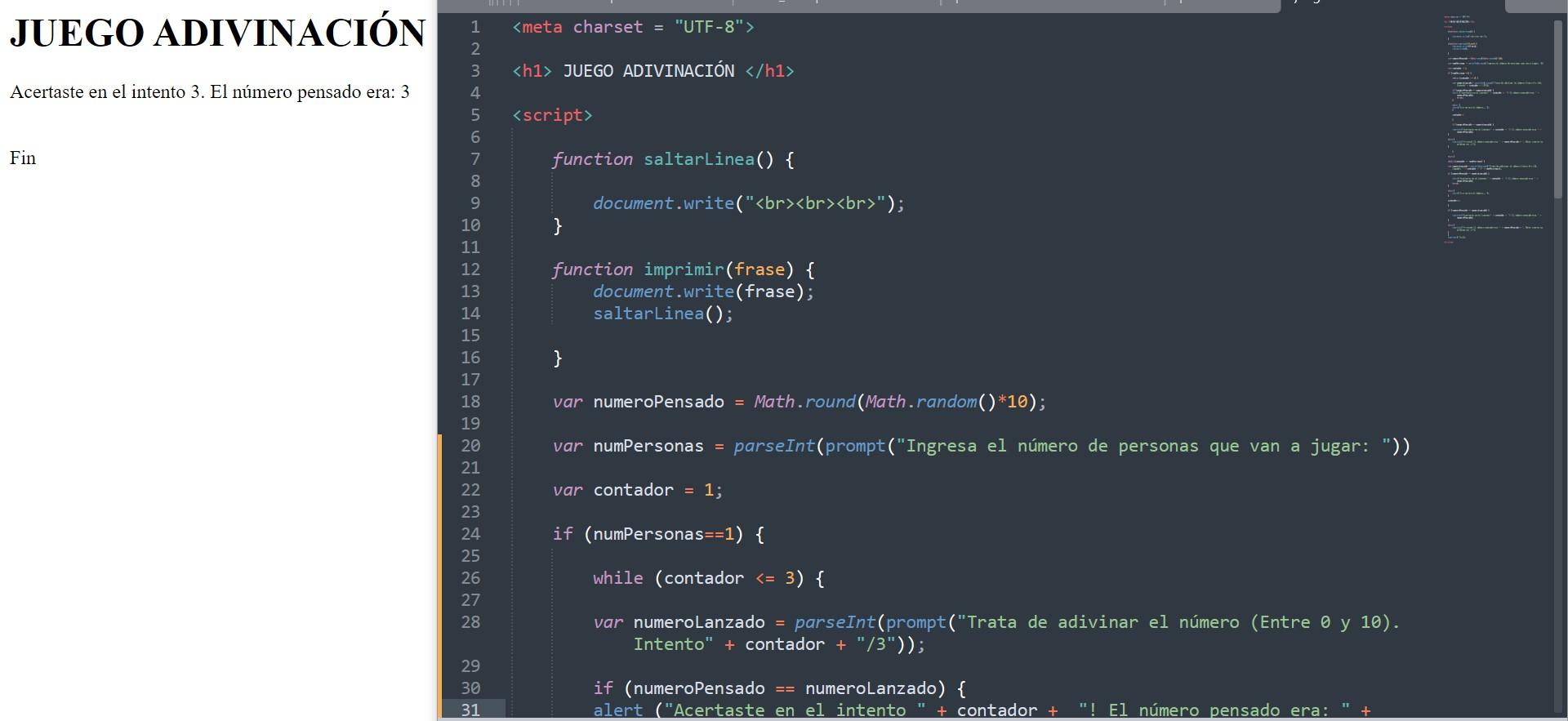
Task: Click the opening <h1> tag on line 3
Action: pyautogui.click(x=532, y=71)
